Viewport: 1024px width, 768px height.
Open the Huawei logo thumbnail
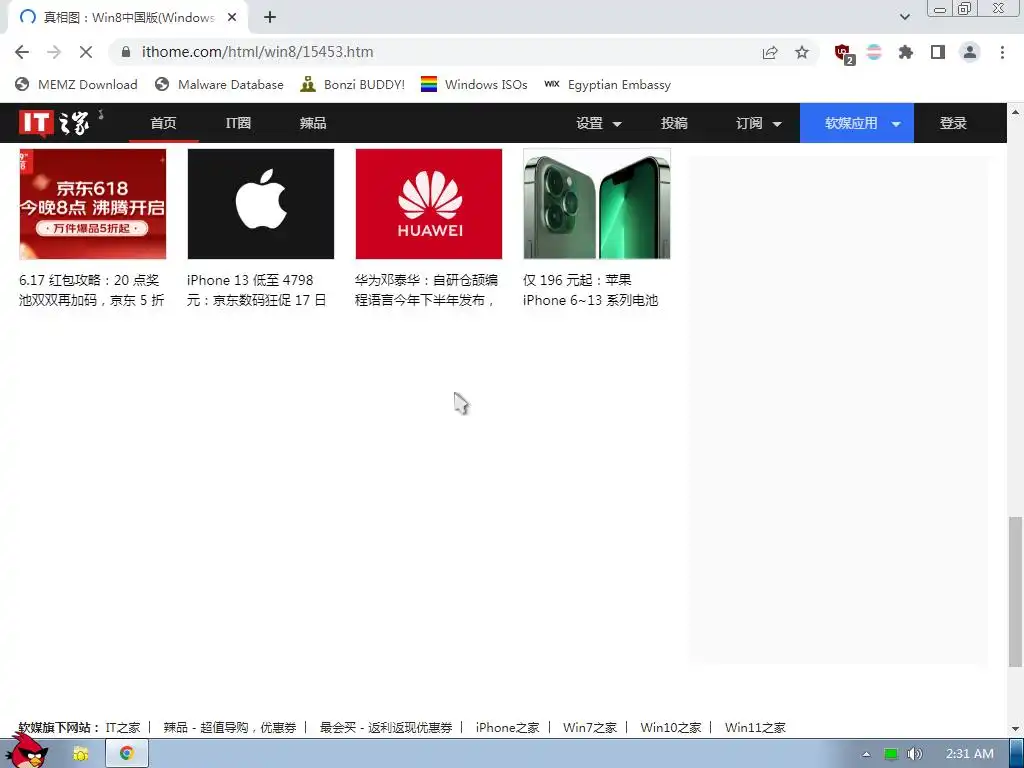tap(428, 204)
